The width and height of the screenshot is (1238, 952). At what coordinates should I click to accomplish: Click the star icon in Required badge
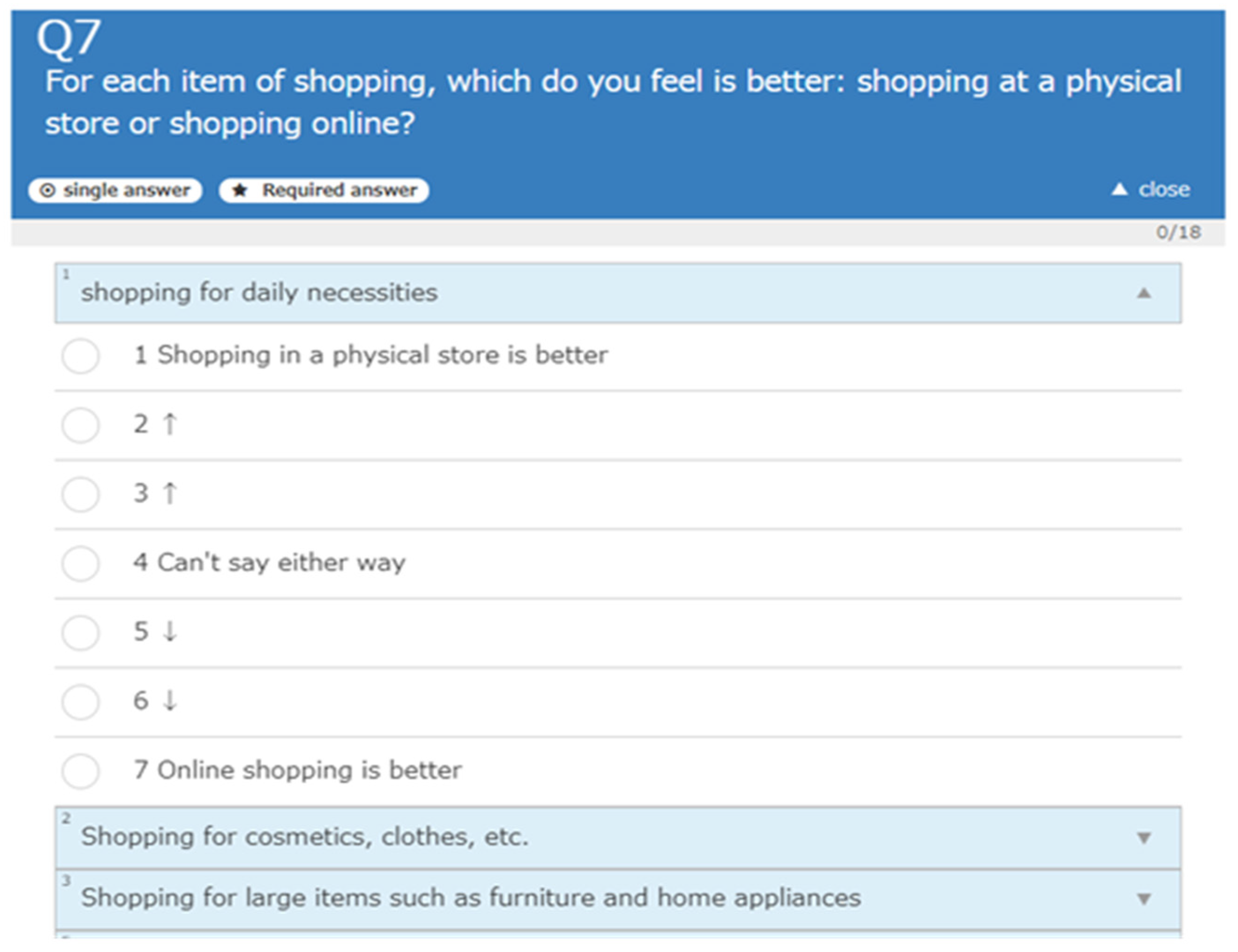coord(240,191)
